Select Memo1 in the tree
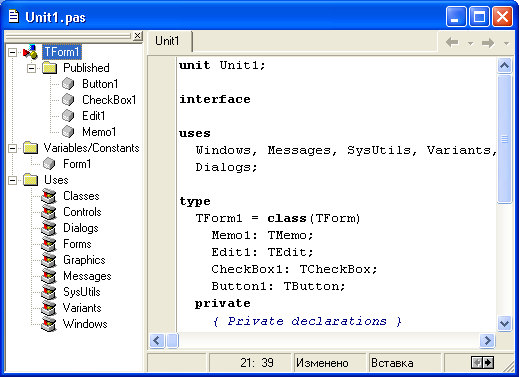Screen dimensions: 519x377 coord(99,132)
